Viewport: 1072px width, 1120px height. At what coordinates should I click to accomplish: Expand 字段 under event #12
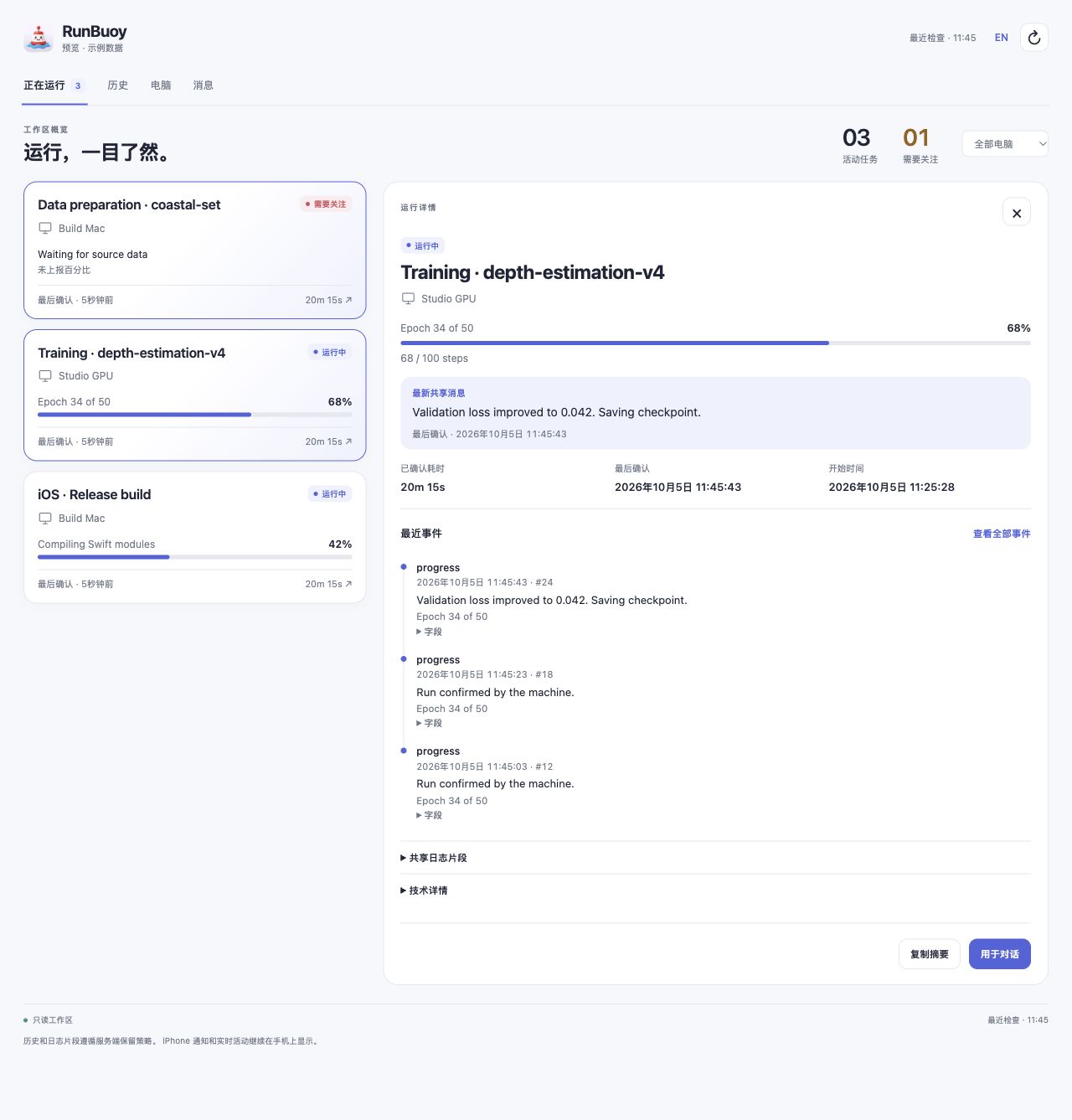430,815
